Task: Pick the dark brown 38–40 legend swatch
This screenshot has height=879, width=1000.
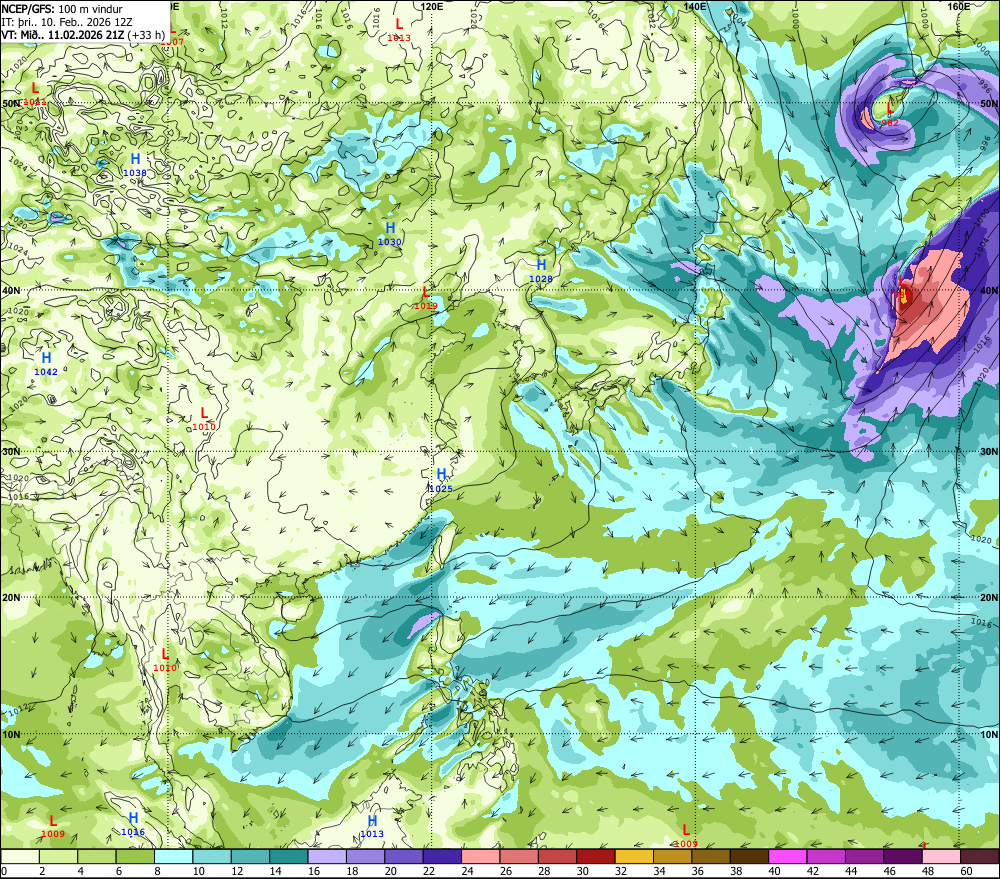Action: (x=749, y=857)
